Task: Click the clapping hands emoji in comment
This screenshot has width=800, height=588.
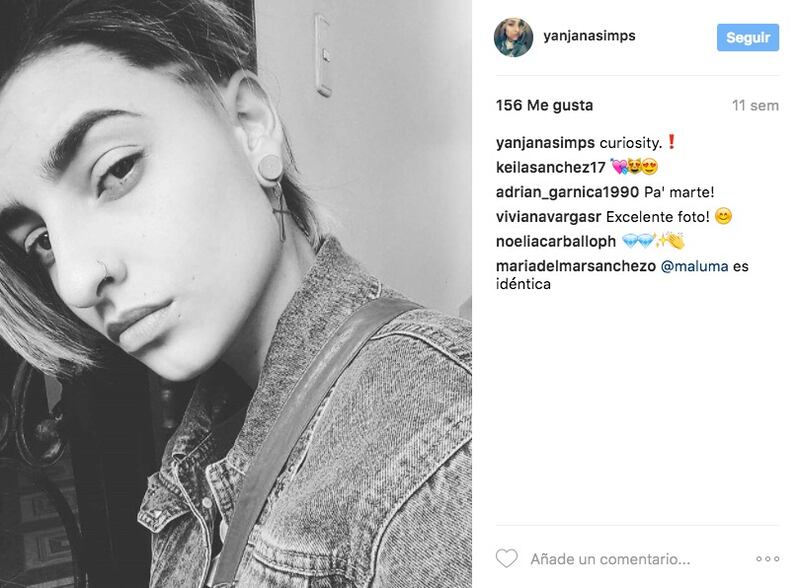Action: coord(674,241)
